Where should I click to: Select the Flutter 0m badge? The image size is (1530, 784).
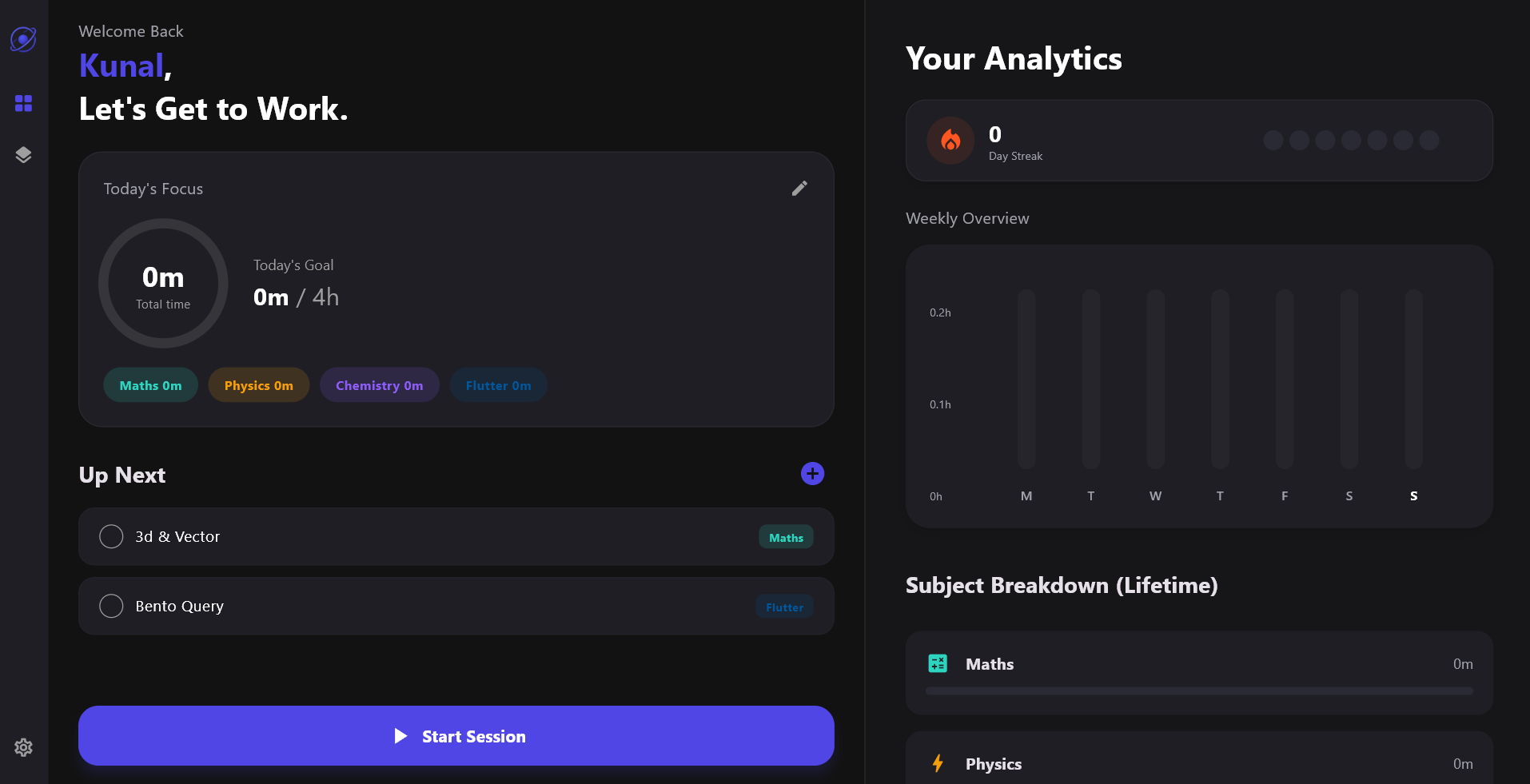click(497, 384)
